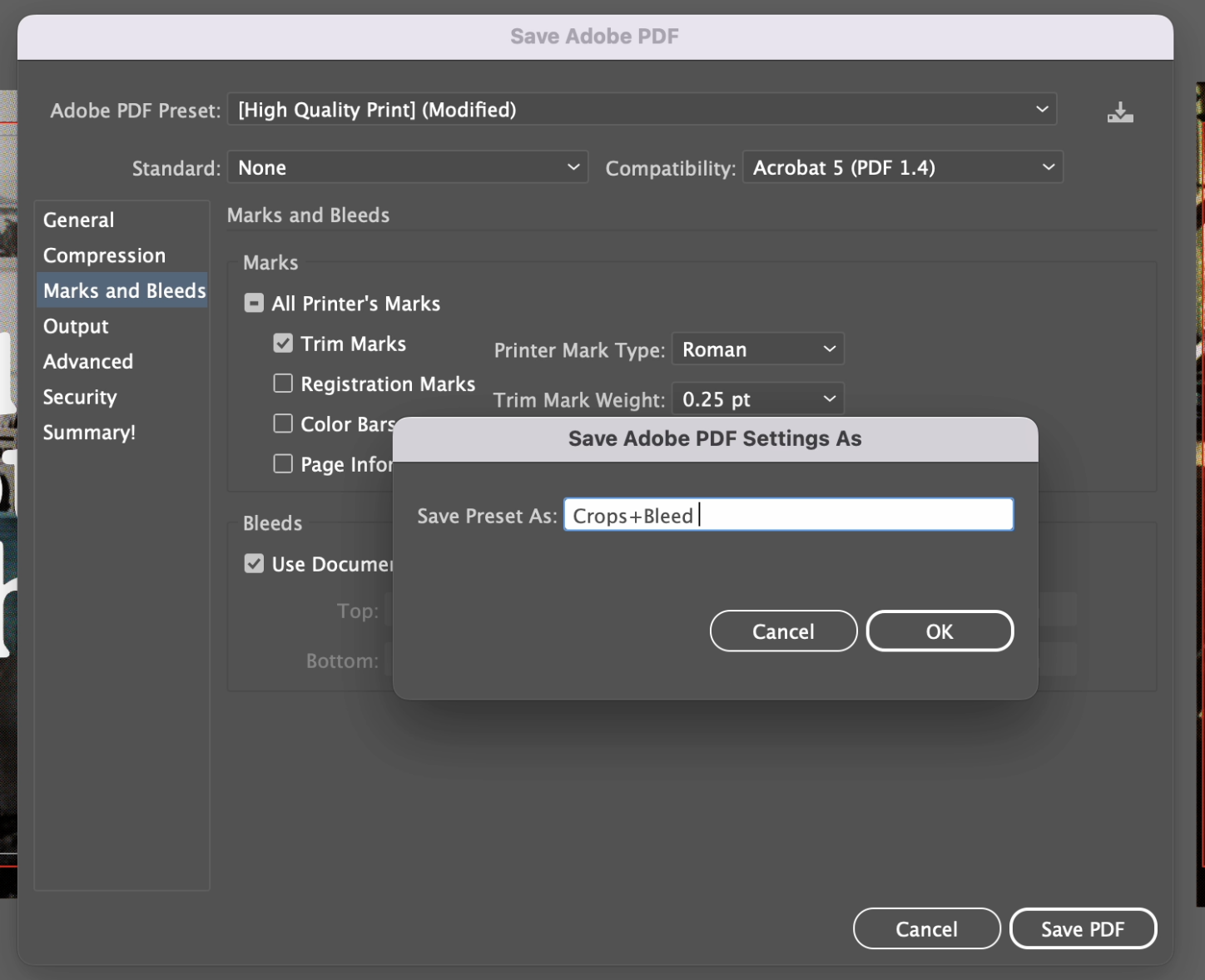
Task: Open the Trim Mark Weight dropdown
Action: [x=758, y=399]
